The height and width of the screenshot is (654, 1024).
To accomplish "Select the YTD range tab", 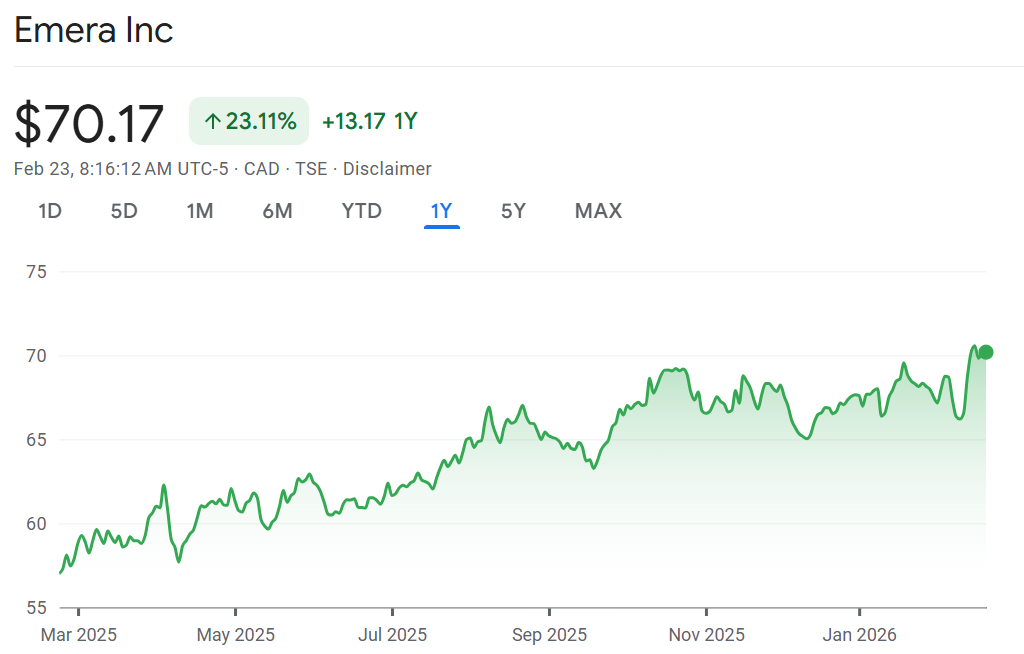I will [x=361, y=211].
